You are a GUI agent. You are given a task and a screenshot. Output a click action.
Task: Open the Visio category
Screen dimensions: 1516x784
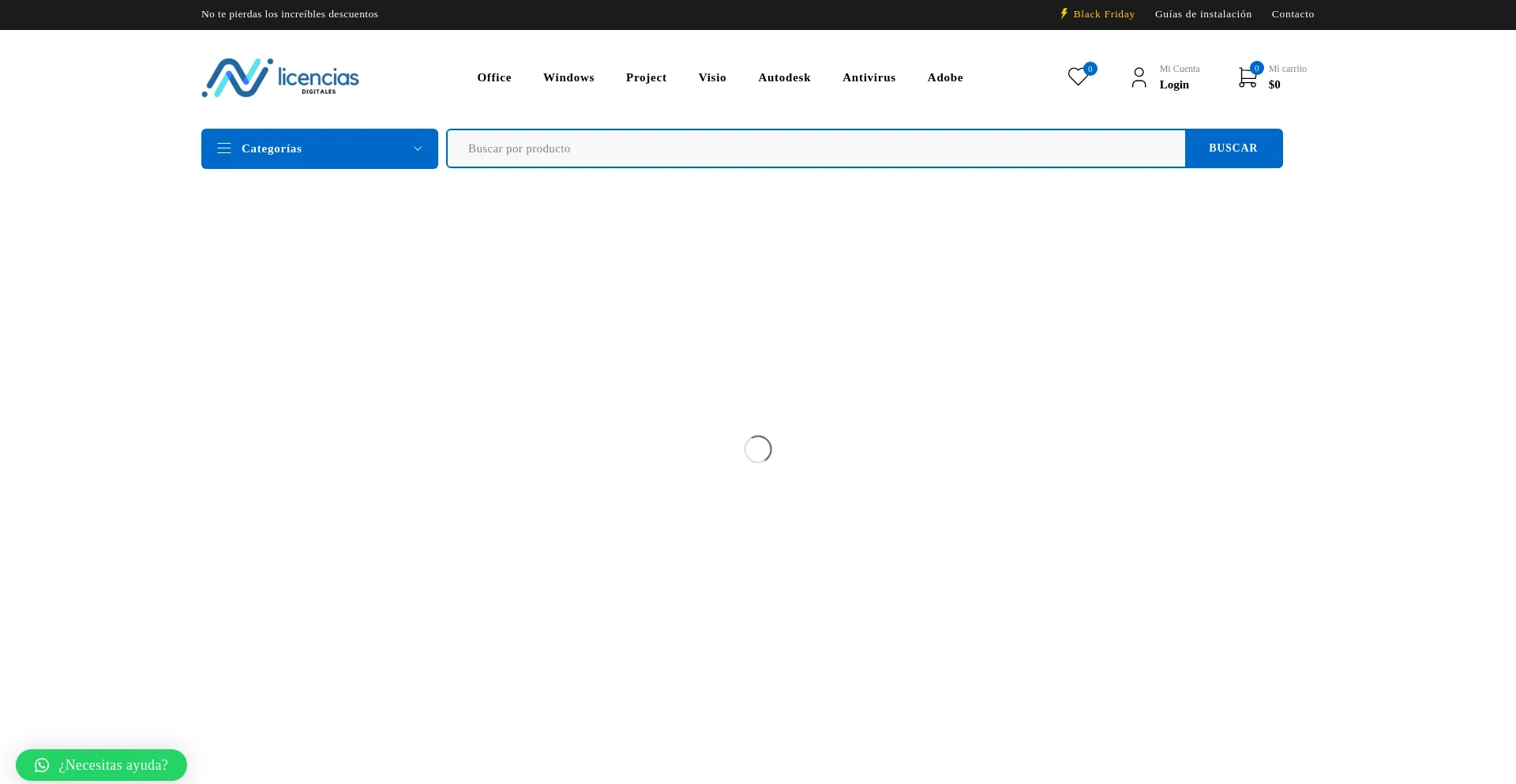coord(712,77)
